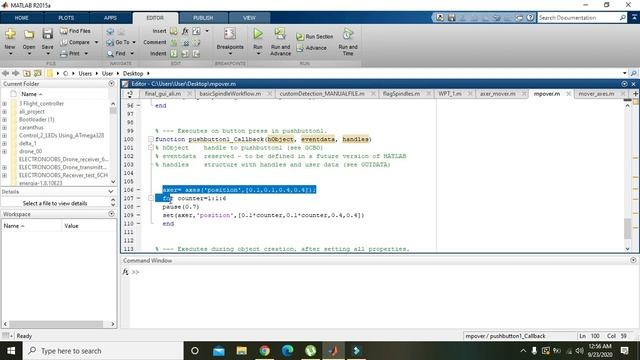Open customDetection_MANUALFILE.m editor tab

322,94
